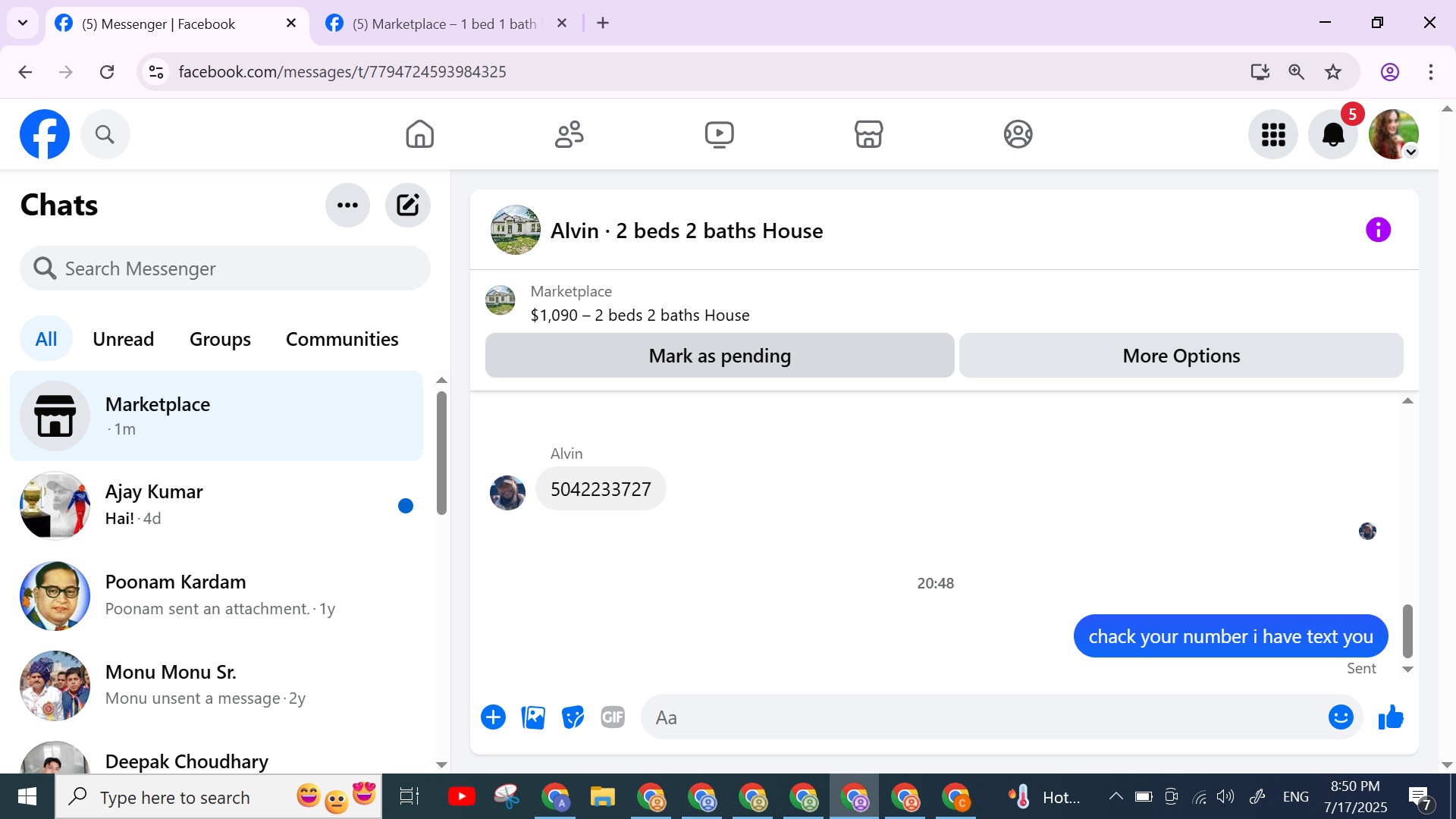Click Alvin's avatar beside the phone number message
This screenshot has height=819, width=1456.
click(507, 493)
